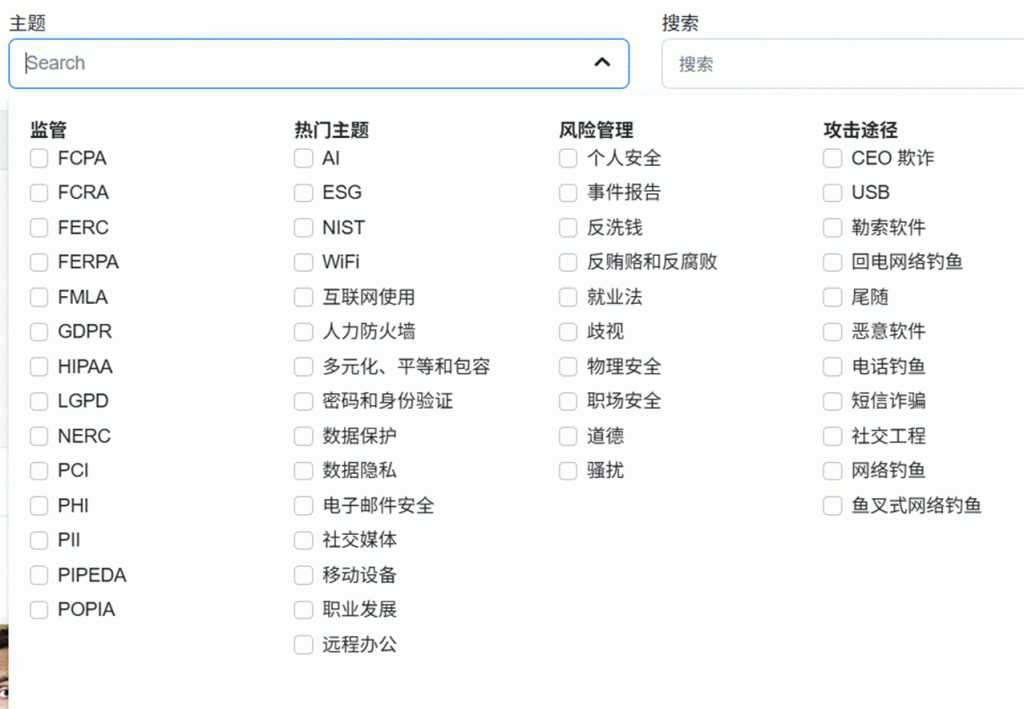Check the GDPR checkbox
The image size is (1024, 709).
(39, 332)
